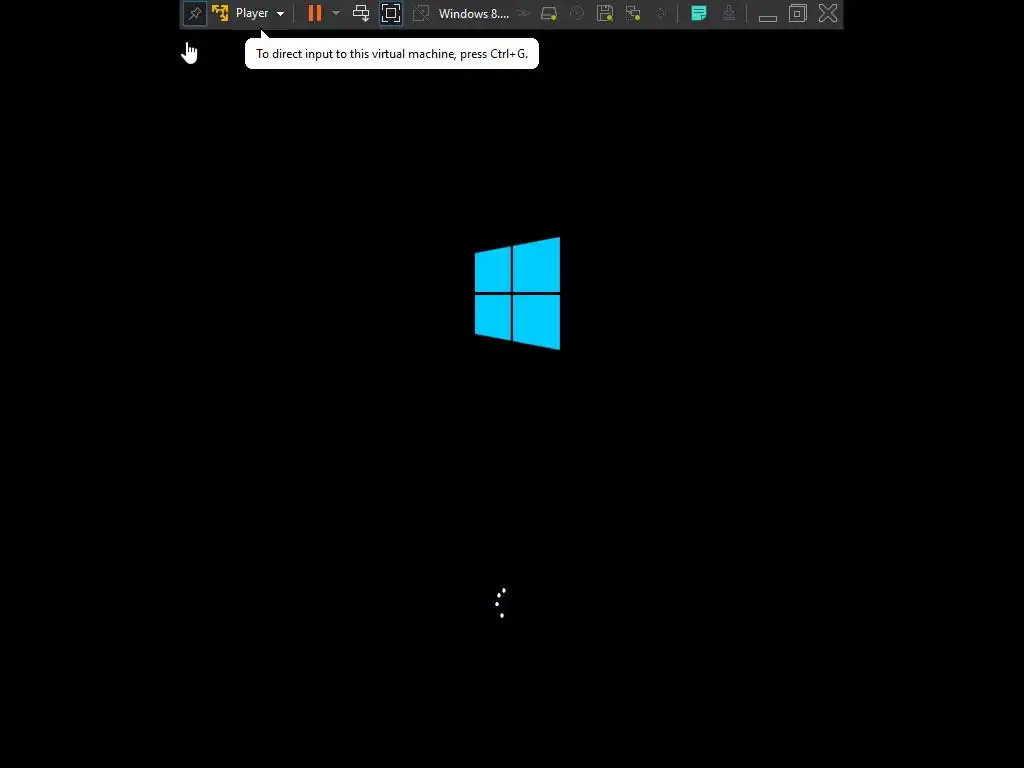Send Ctrl+Alt+Del to the virtual machine
Screen dimensions: 1024x768
361,13
